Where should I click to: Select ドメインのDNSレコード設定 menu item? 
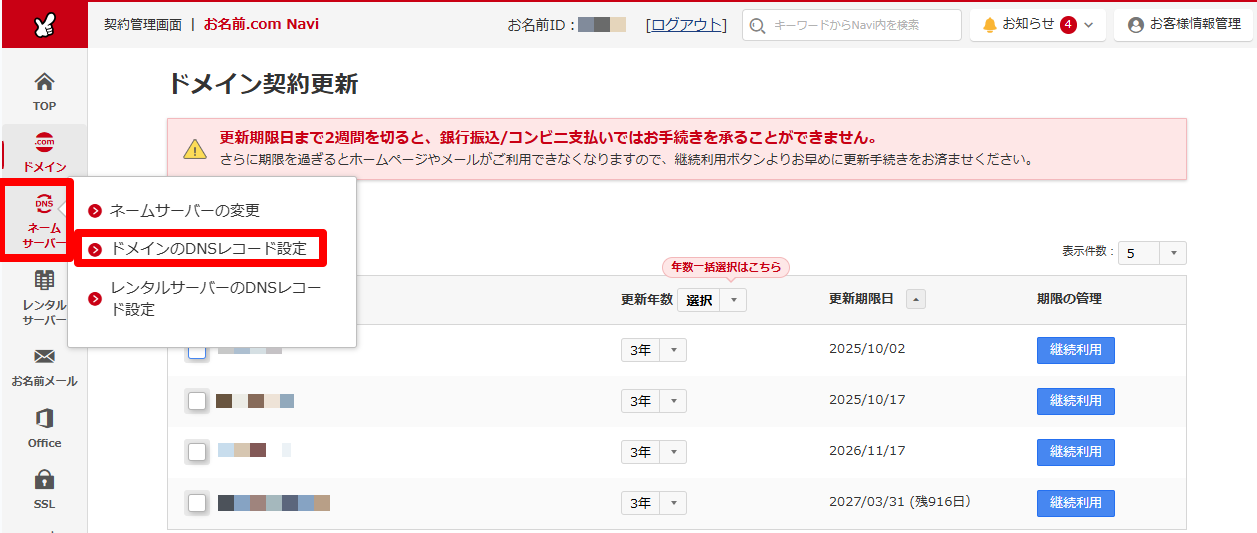pos(208,248)
